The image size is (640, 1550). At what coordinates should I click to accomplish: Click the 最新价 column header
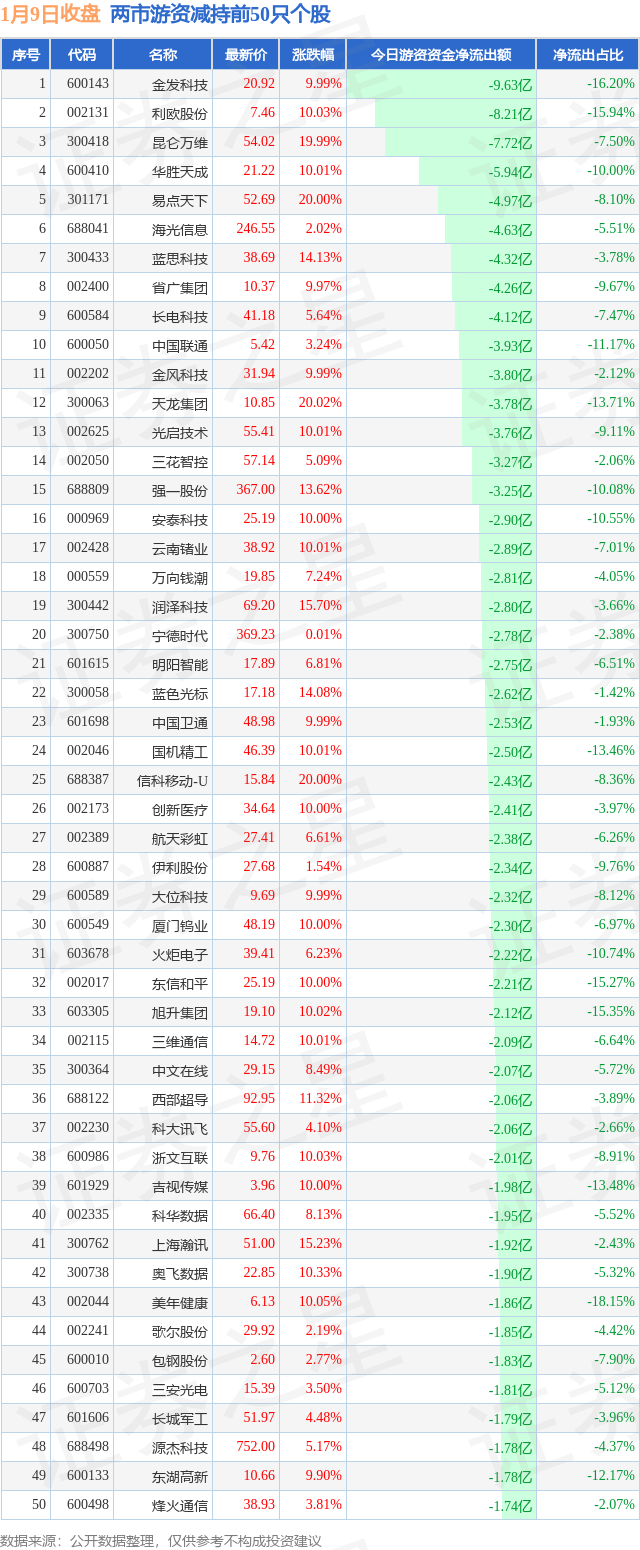point(245,55)
